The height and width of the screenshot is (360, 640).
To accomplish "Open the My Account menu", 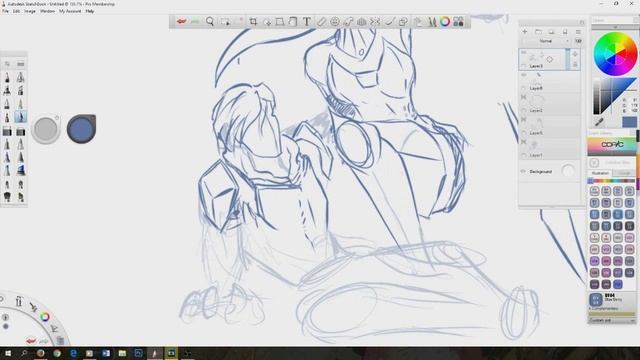I will coord(70,11).
